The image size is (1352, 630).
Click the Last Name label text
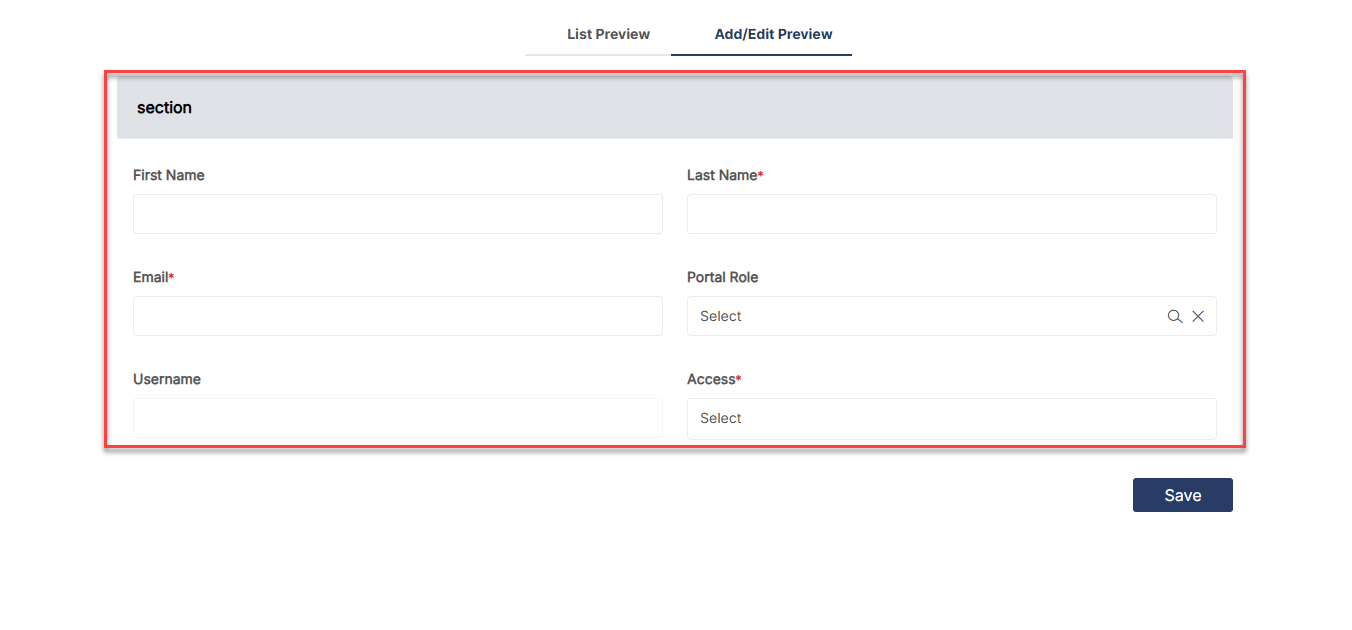pyautogui.click(x=721, y=175)
